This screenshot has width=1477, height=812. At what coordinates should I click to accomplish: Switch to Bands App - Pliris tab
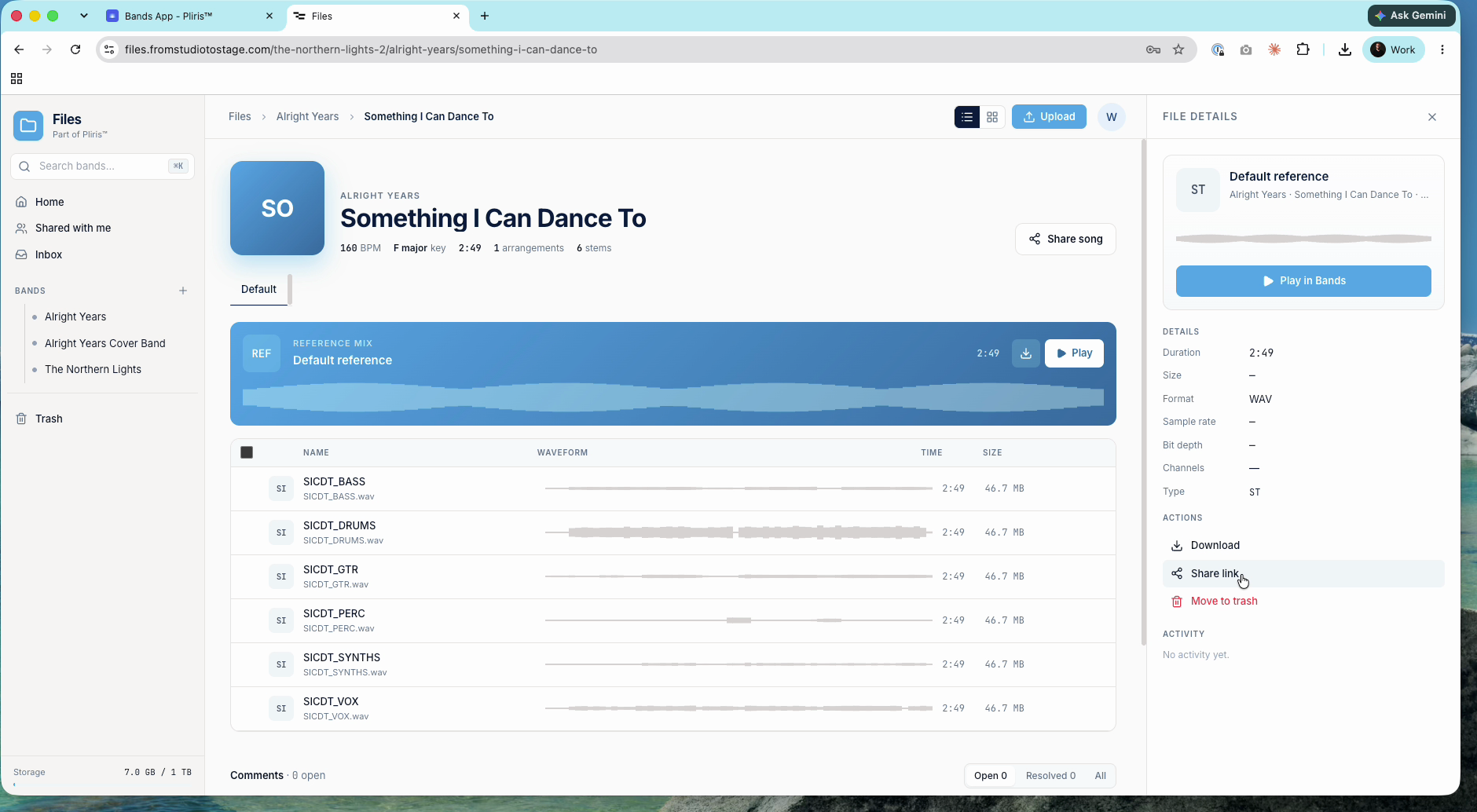pos(189,16)
